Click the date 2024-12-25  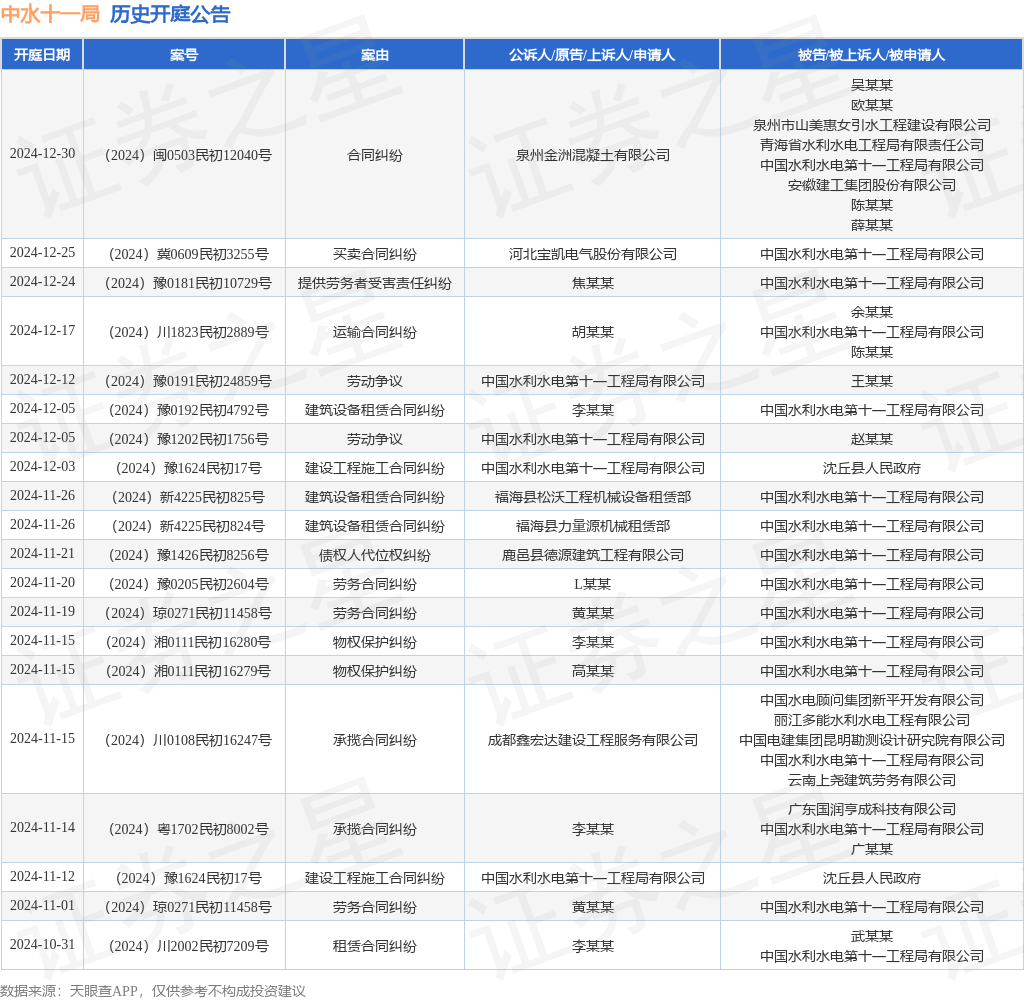click(42, 253)
